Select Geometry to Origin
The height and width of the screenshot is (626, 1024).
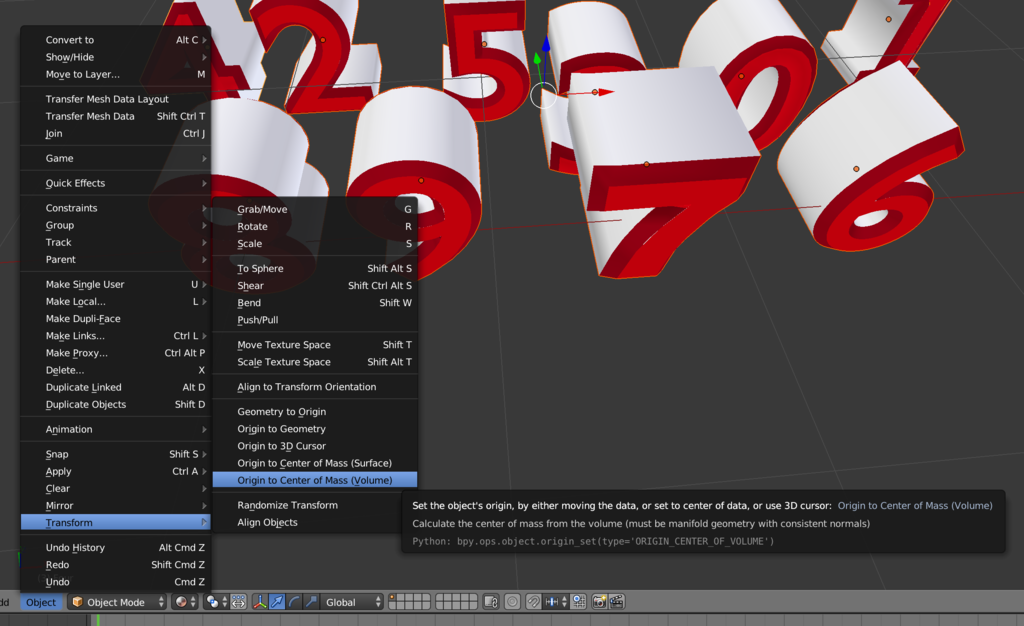(315, 411)
